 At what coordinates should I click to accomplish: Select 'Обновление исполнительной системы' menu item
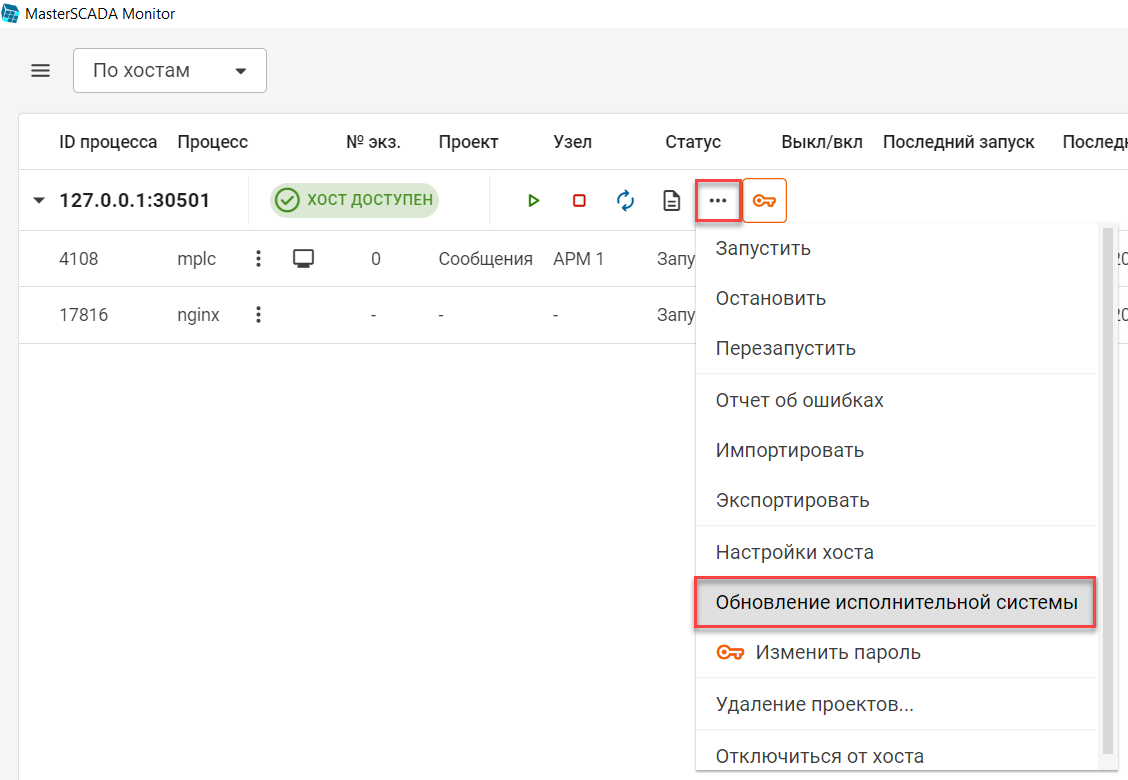pos(896,603)
